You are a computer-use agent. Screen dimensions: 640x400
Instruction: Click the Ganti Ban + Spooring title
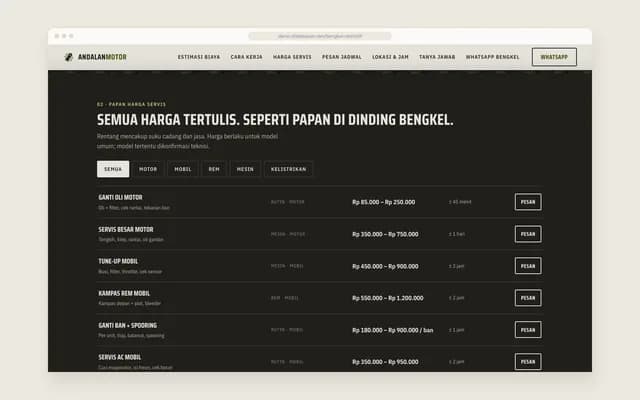[x=127, y=325]
